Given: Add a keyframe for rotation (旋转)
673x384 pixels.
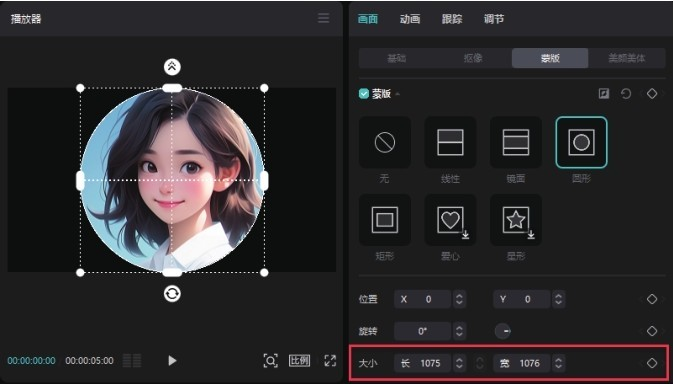Looking at the screenshot, I should click(x=652, y=331).
